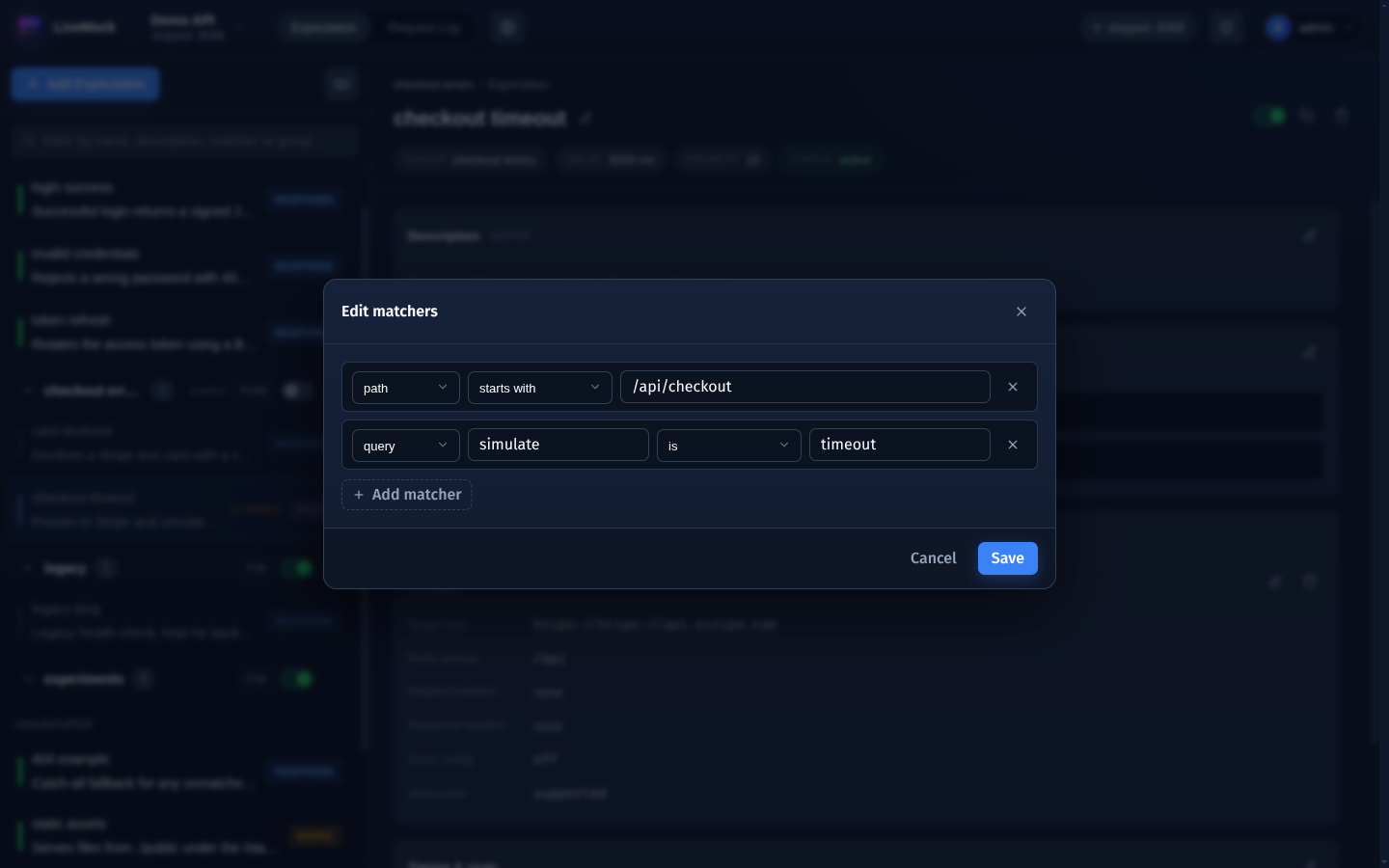Open the 'is' operator dropdown
1389x868 pixels.
click(x=729, y=446)
